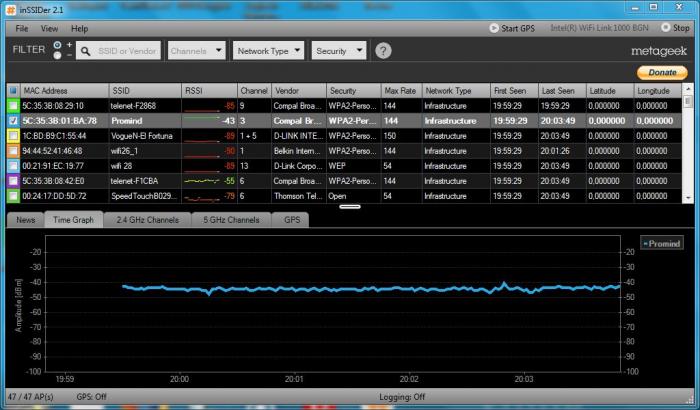Toggle the select-all checkbox in table header
Image resolution: width=700 pixels, height=410 pixels.
tap(13, 91)
